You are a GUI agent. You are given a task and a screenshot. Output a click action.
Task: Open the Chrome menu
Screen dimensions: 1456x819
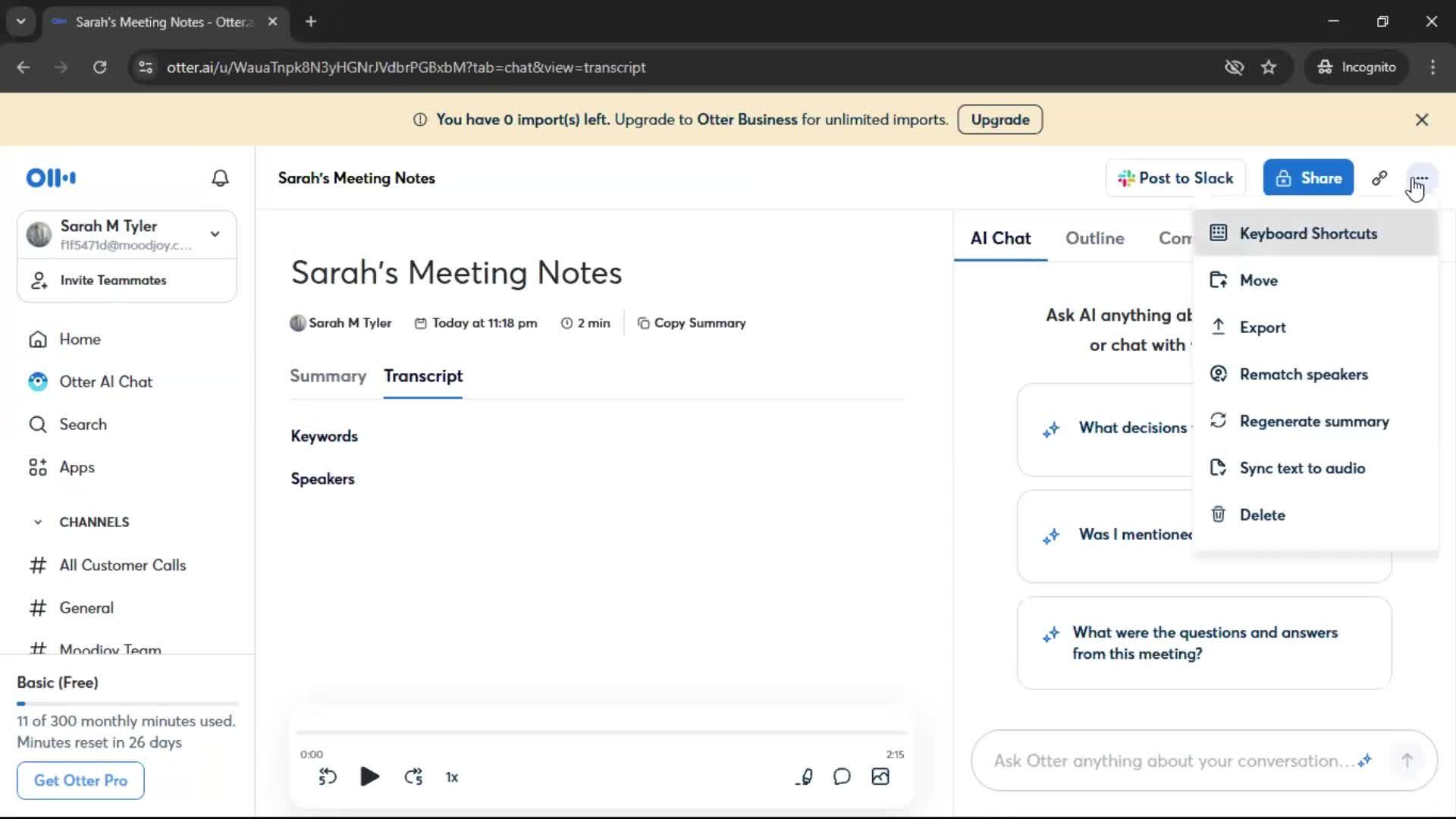tap(1432, 67)
